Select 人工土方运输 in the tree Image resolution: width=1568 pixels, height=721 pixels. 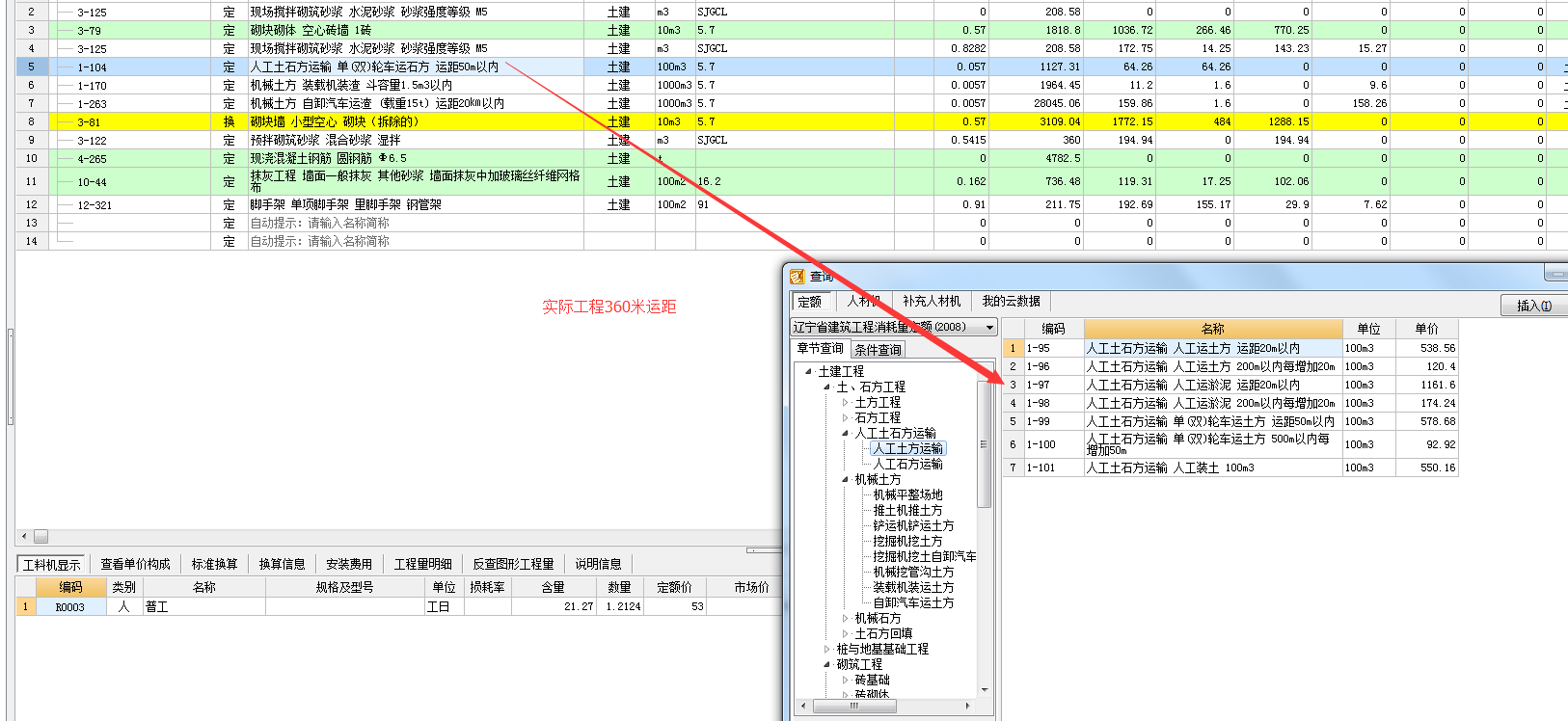point(908,448)
